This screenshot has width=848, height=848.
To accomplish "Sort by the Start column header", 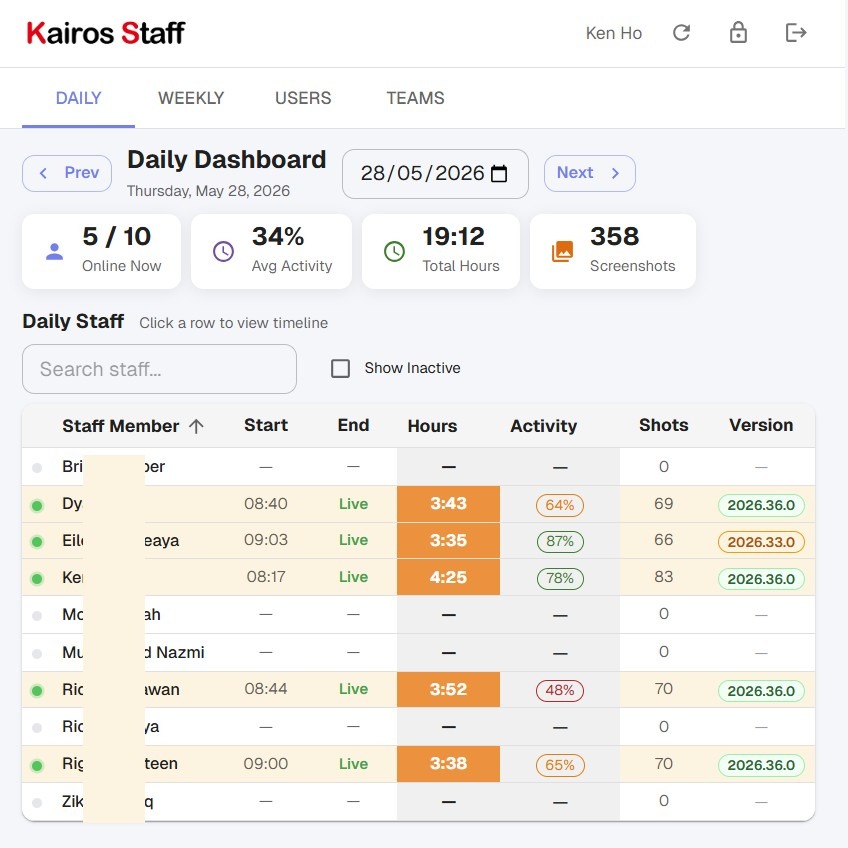I will click(266, 425).
